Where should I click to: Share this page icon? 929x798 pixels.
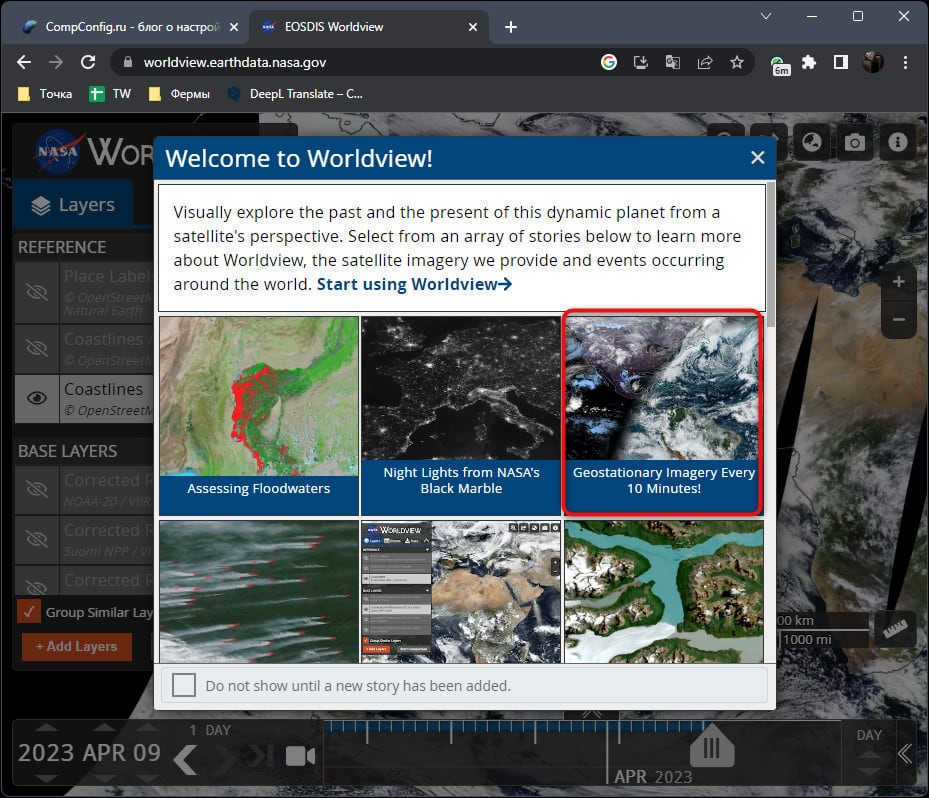tap(704, 62)
